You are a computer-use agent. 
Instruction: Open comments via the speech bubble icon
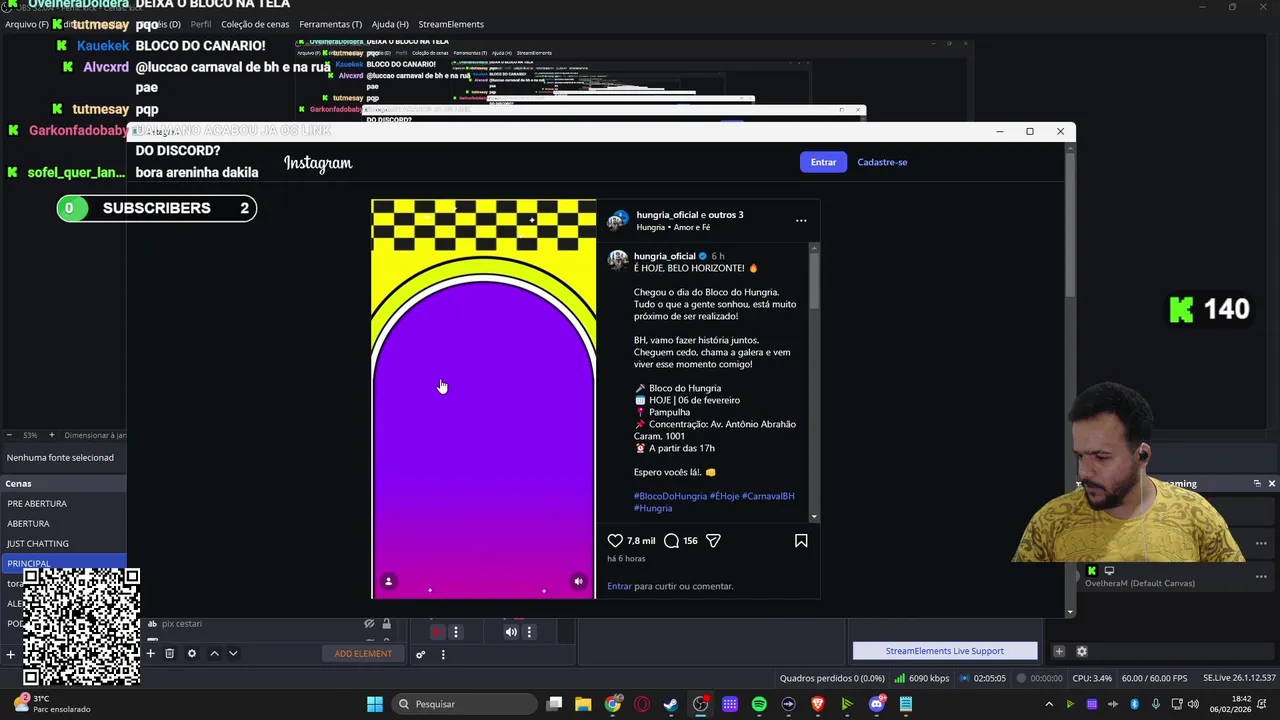(672, 540)
